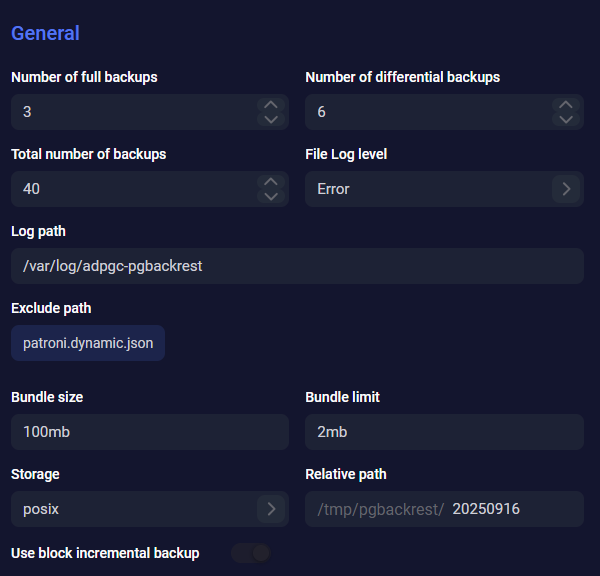
Task: Select the patroni.dynamic.json exclude path tag
Action: coord(88,343)
